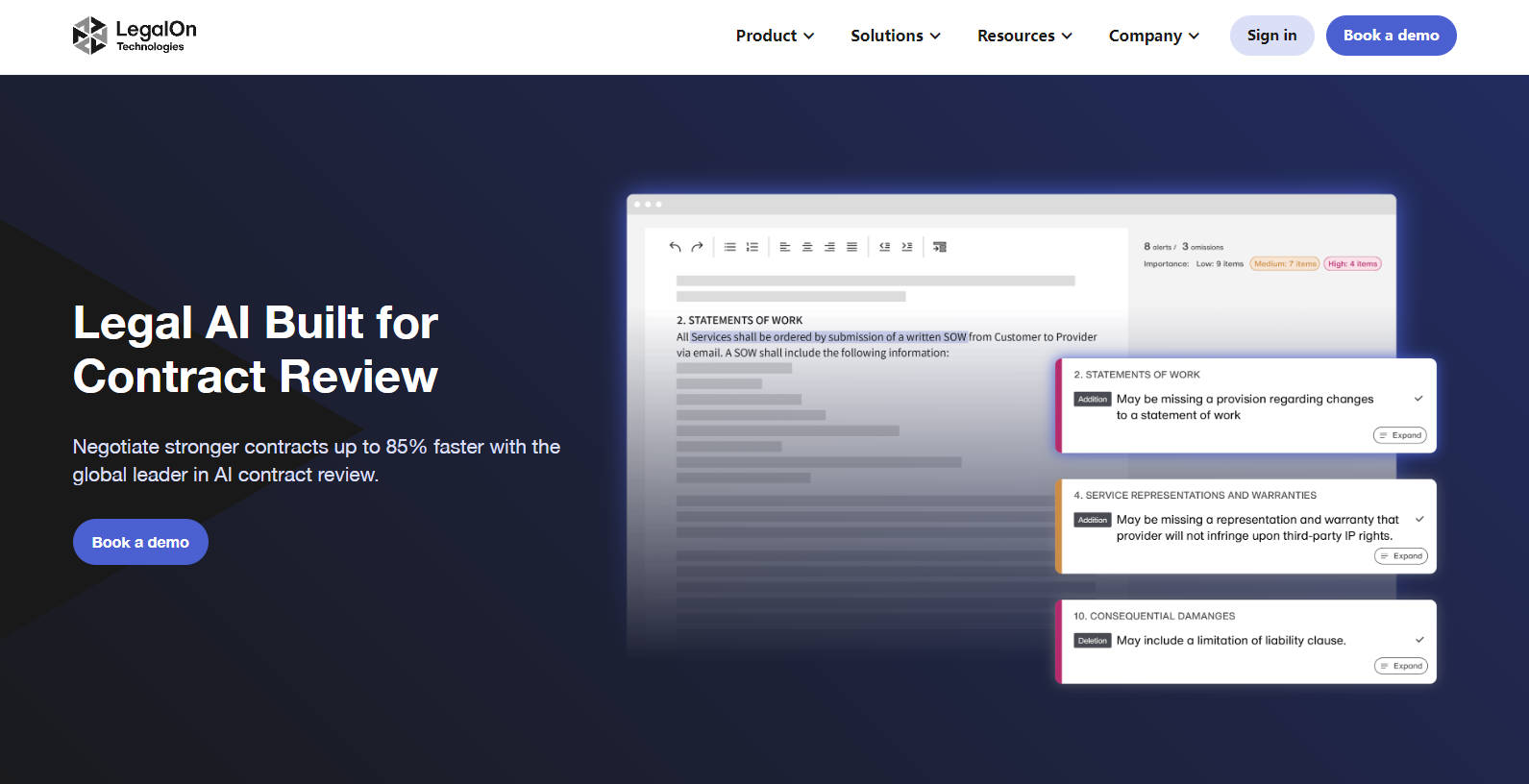Click the '10. CONSEQUENTIAL DAMANGES' card title
This screenshot has width=1529, height=784.
coord(1154,616)
